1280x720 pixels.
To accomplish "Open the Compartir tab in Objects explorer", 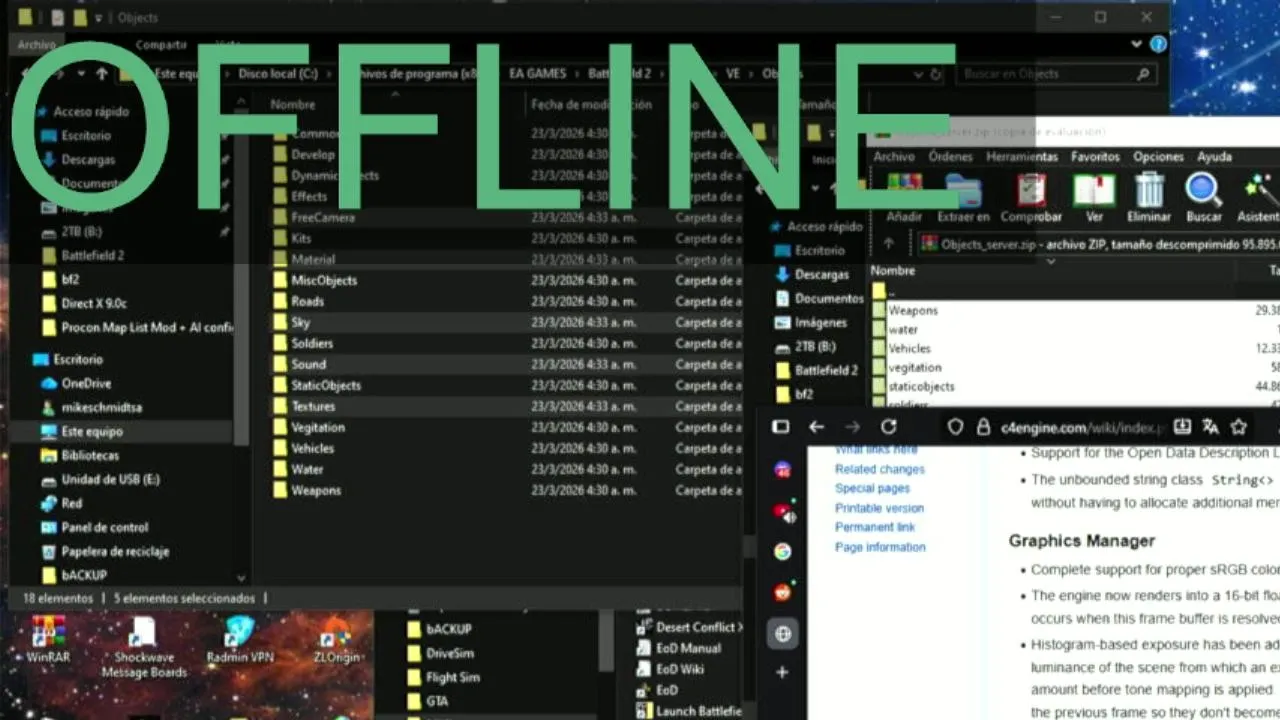I will coord(161,45).
